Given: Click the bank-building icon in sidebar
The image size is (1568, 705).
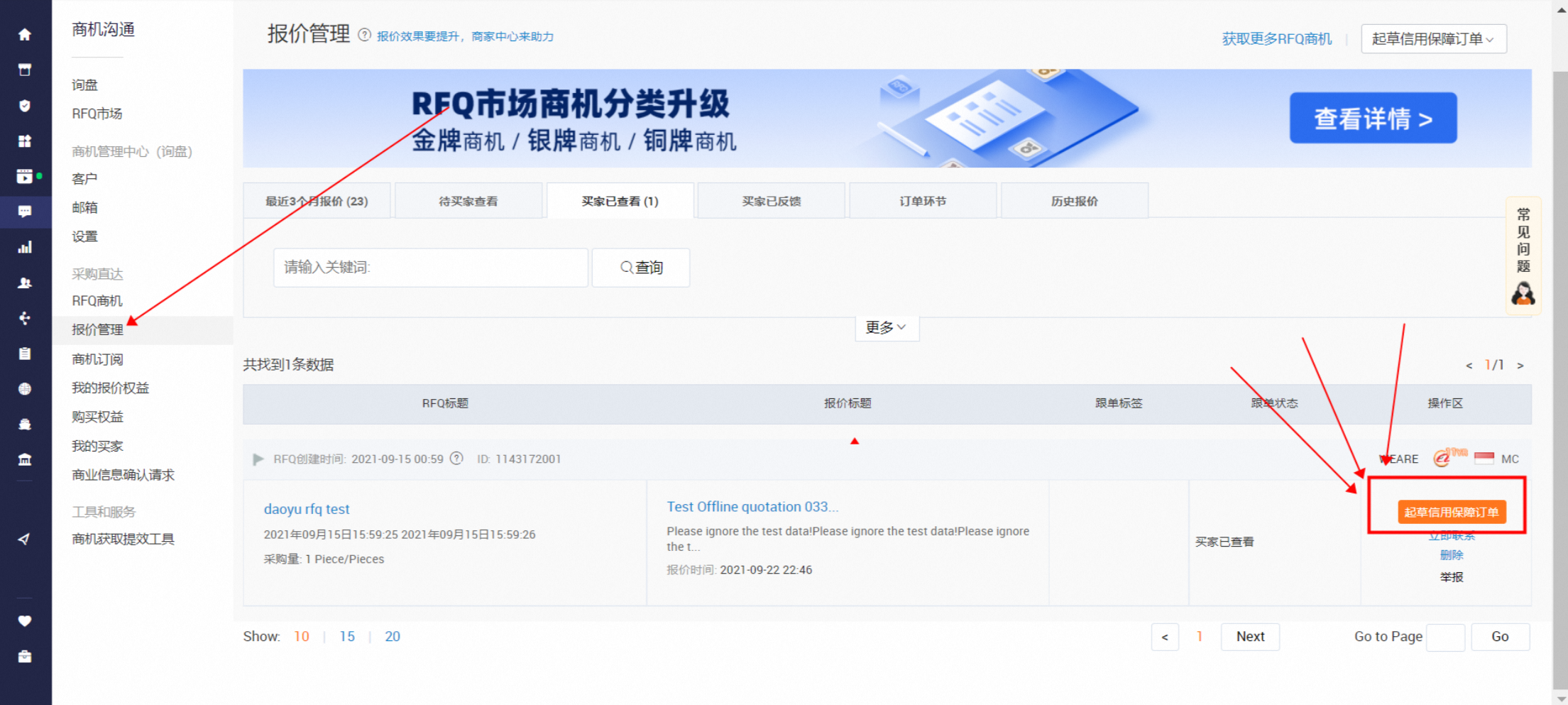Looking at the screenshot, I should coord(25,459).
